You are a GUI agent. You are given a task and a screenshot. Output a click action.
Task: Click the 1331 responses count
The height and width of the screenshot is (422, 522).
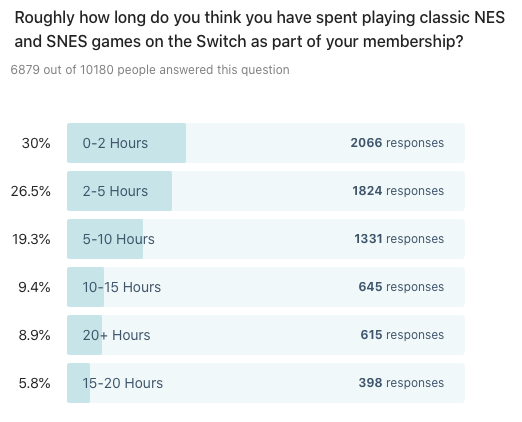point(399,239)
